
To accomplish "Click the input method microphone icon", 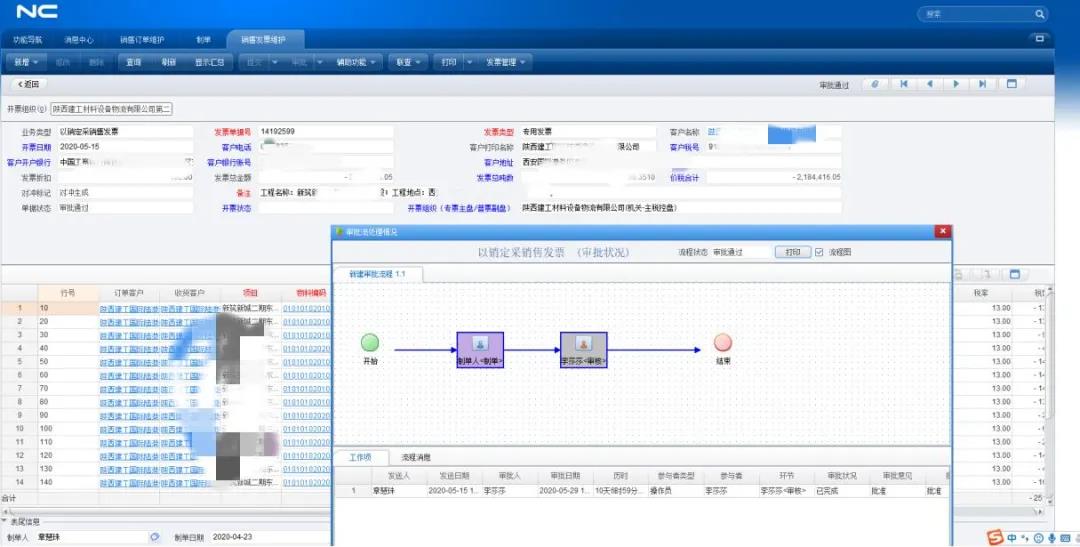I will coord(1052,538).
